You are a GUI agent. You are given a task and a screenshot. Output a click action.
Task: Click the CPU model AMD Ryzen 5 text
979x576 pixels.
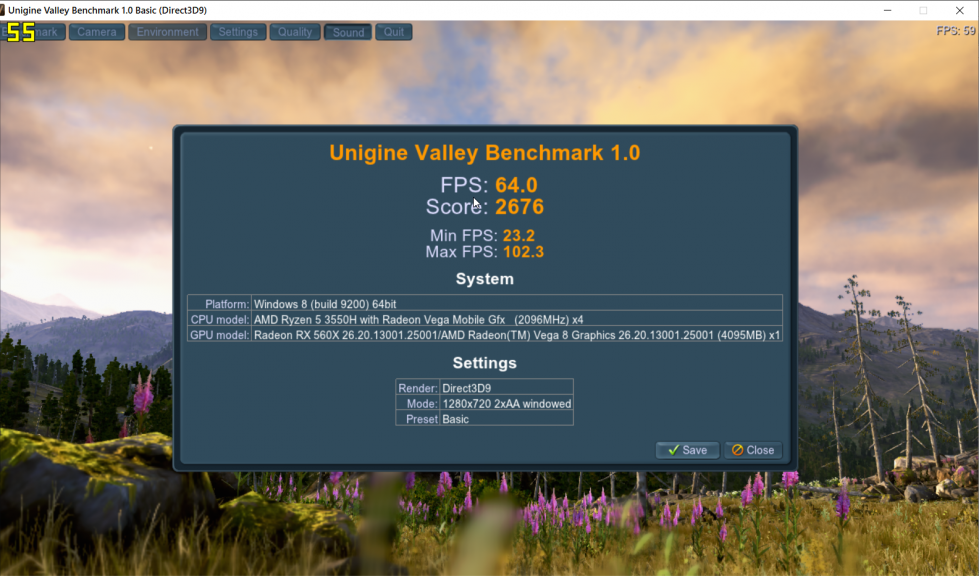click(x=418, y=320)
